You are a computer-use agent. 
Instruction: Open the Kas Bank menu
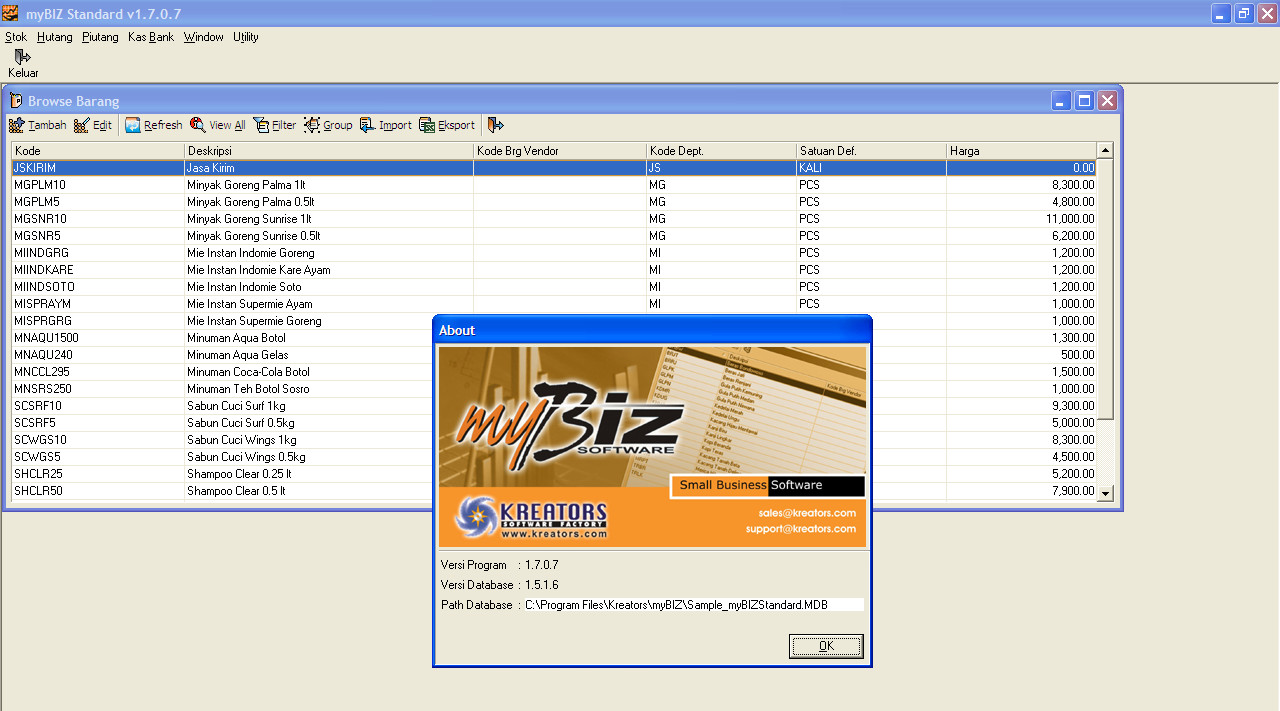tap(151, 37)
